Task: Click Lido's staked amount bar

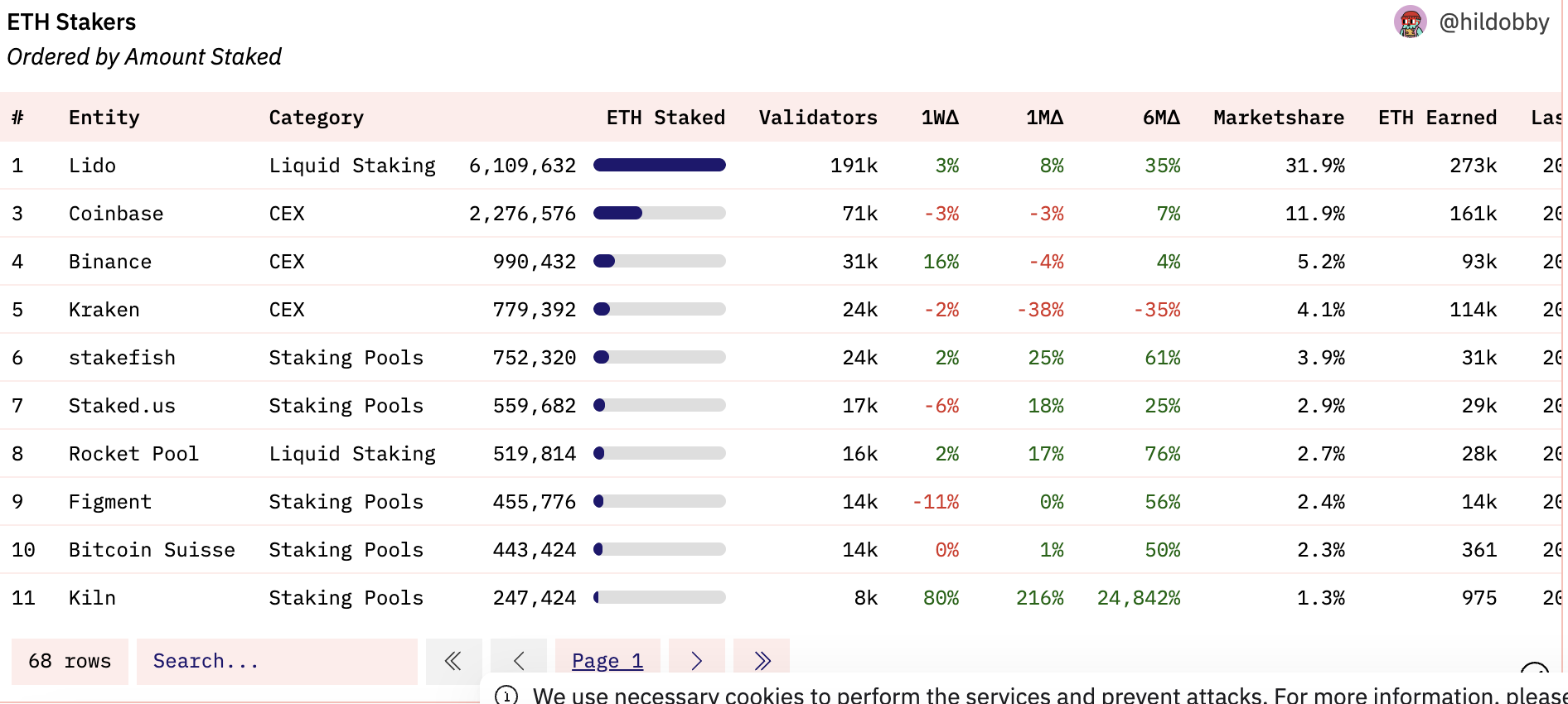Action: coord(660,166)
